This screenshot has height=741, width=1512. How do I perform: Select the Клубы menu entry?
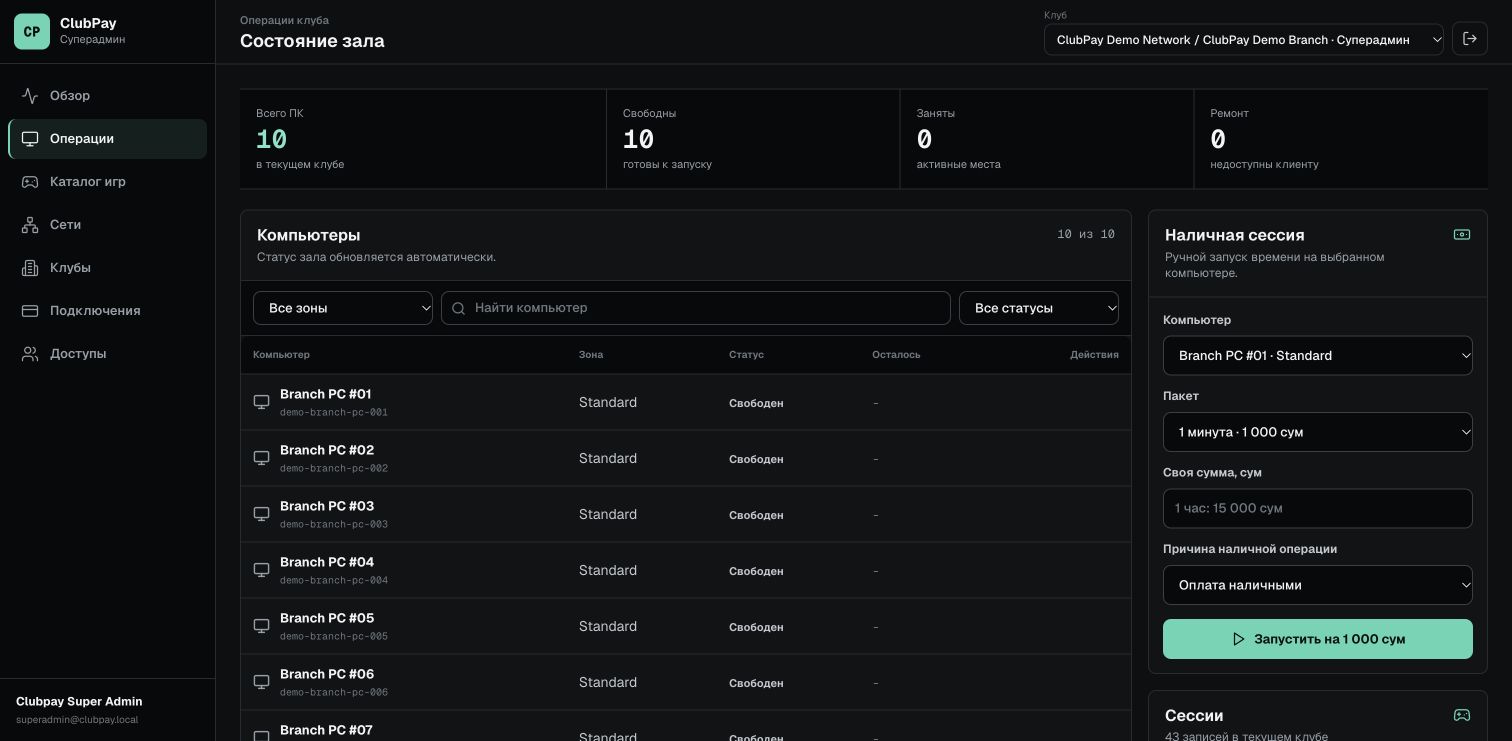(x=107, y=268)
